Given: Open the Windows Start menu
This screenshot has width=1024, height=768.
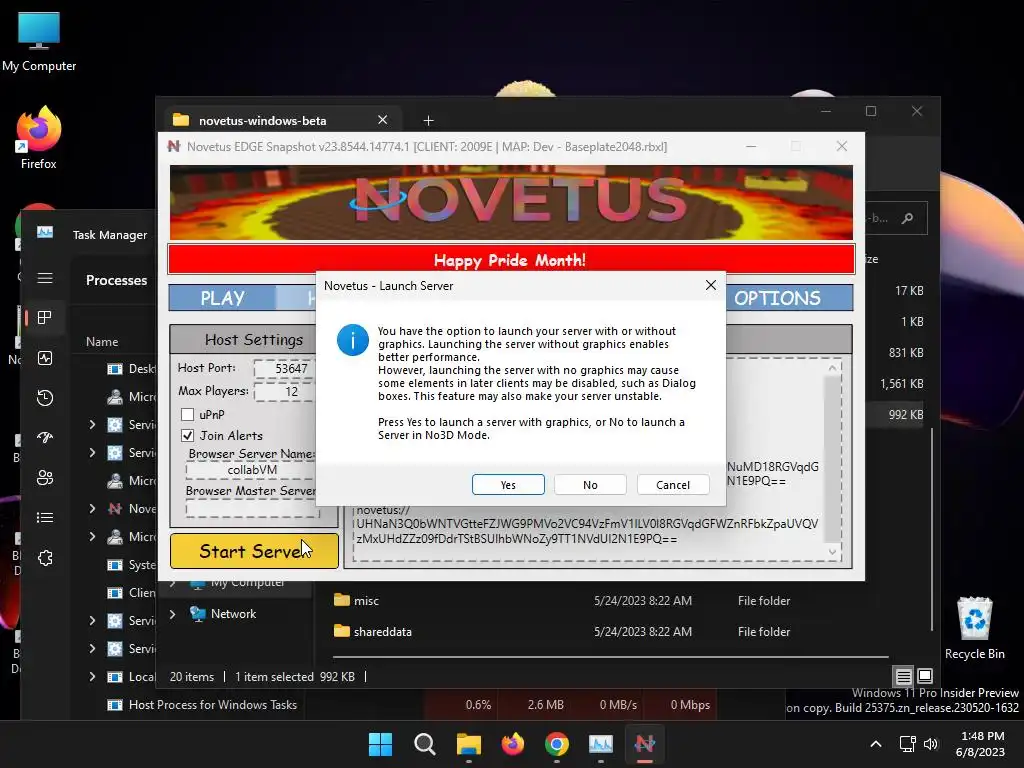Looking at the screenshot, I should click(380, 744).
